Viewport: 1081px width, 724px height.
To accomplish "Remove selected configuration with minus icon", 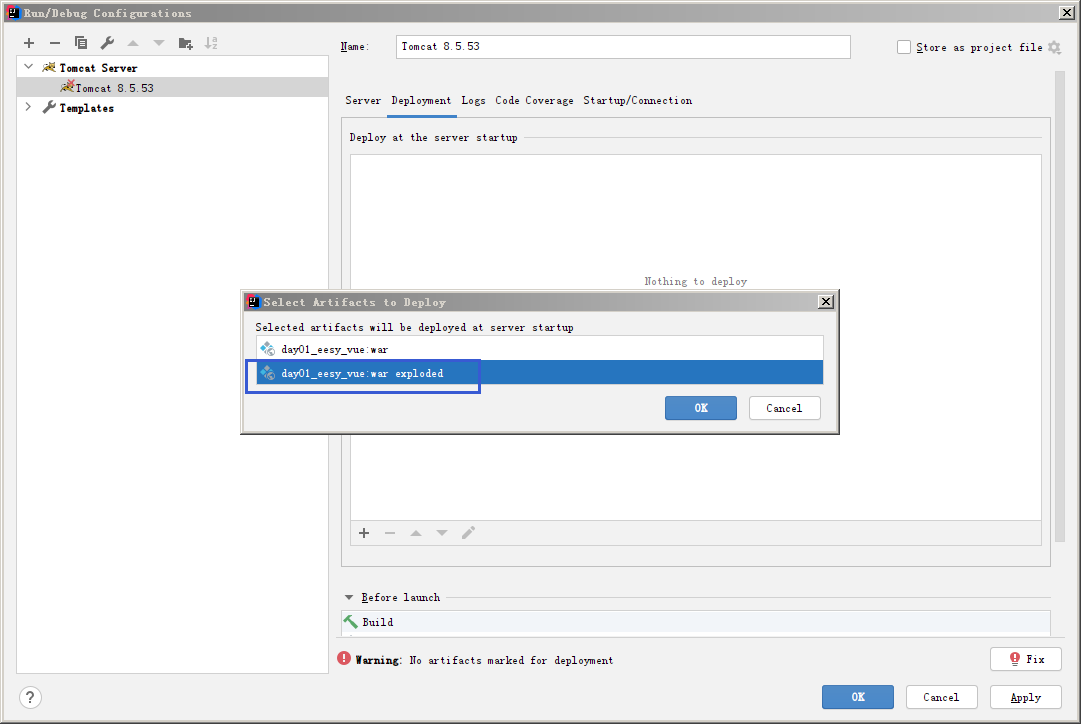I will coord(55,43).
